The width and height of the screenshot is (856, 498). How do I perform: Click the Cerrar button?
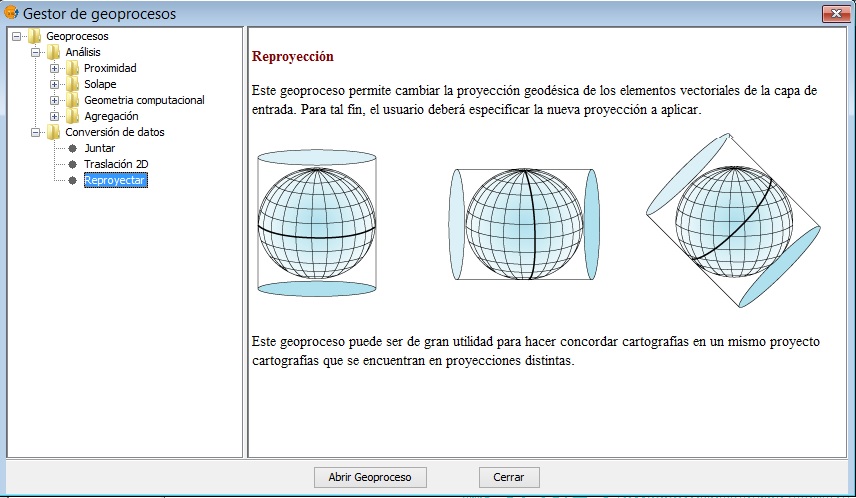click(x=509, y=477)
